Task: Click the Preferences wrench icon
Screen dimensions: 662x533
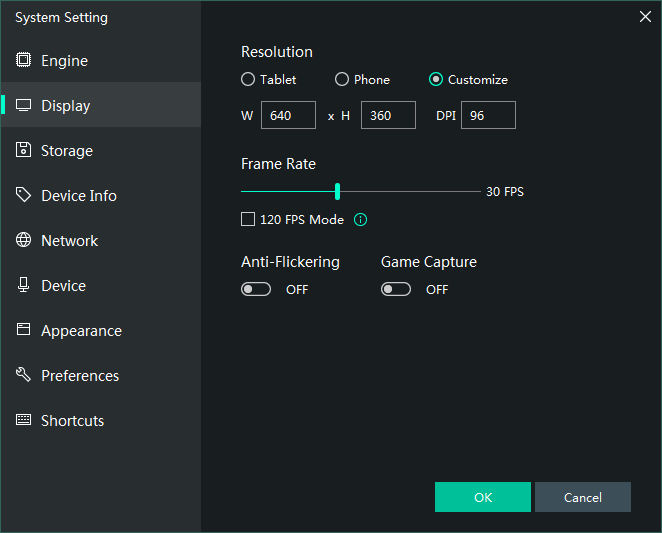Action: point(23,375)
